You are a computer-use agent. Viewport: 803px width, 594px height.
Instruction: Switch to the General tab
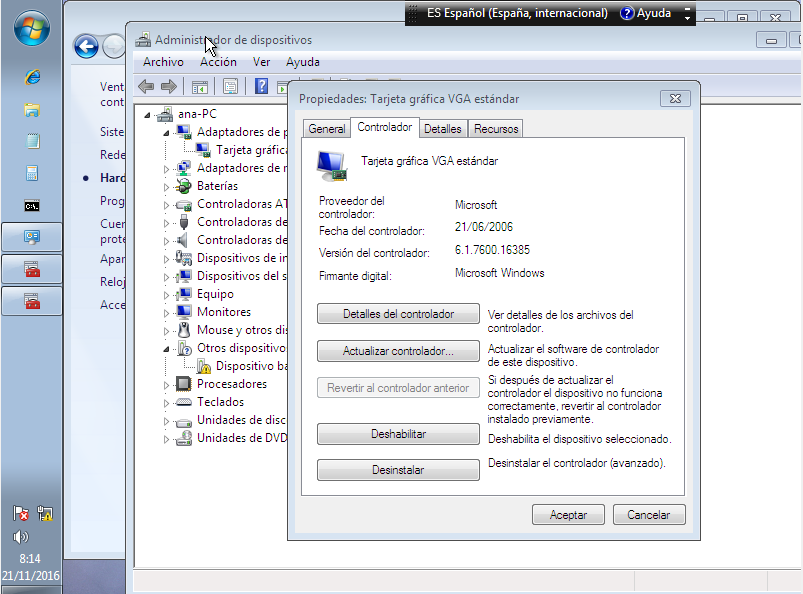[326, 129]
